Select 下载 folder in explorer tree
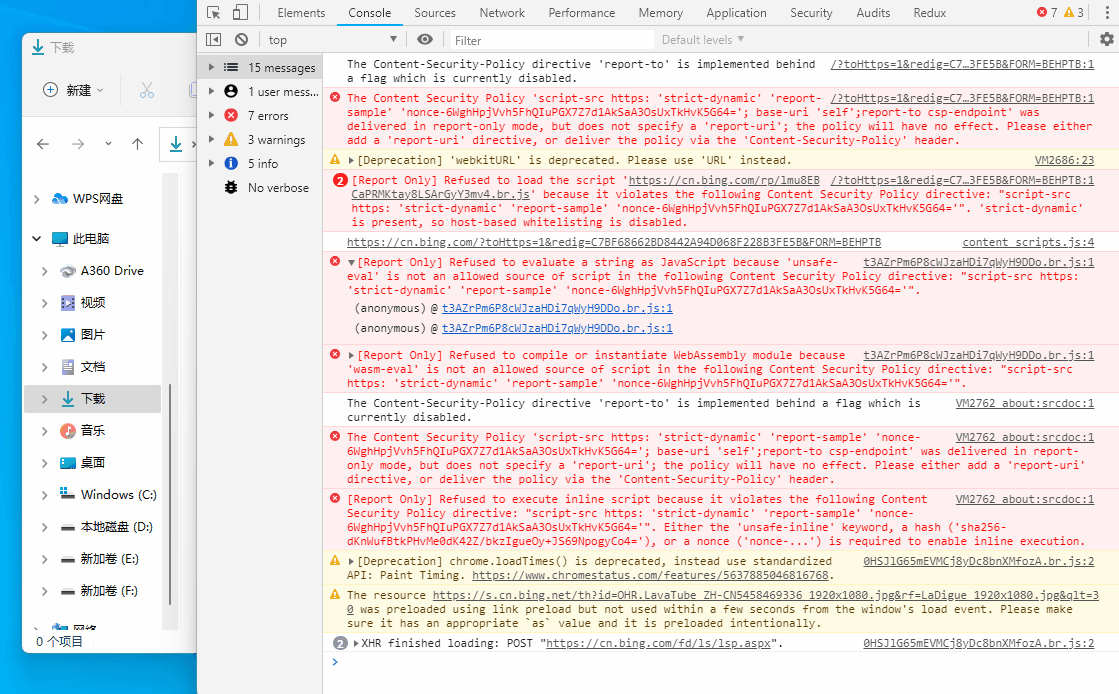Viewport: 1119px width, 694px height. tap(93, 398)
